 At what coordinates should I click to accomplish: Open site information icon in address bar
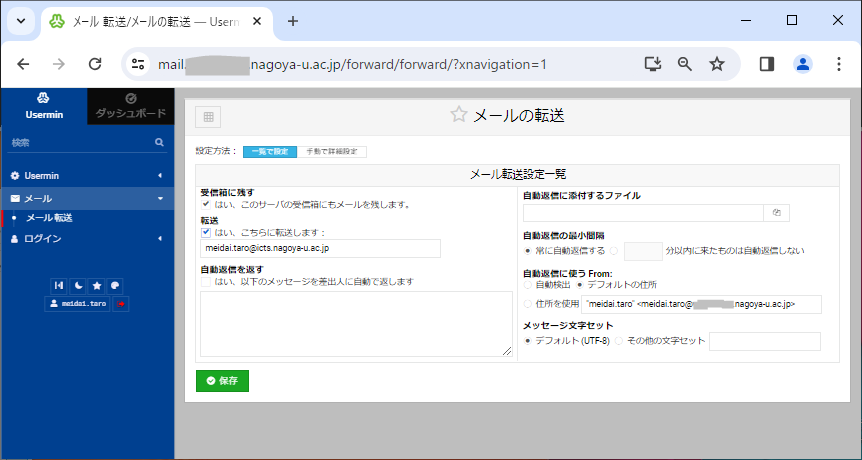pos(137,64)
